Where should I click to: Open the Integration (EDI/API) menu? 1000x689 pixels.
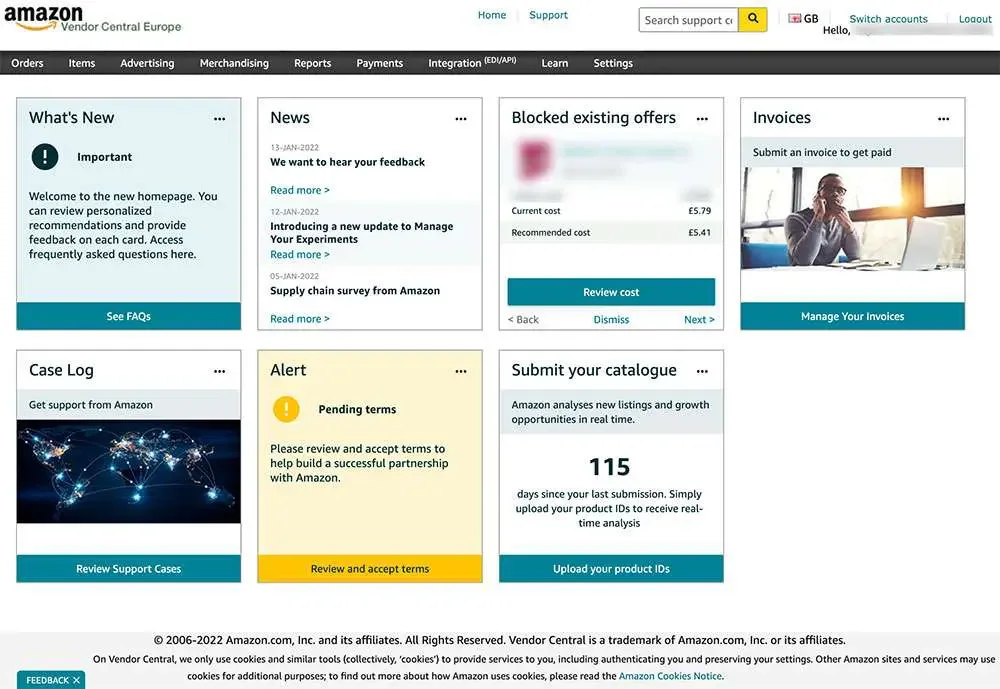click(472, 63)
